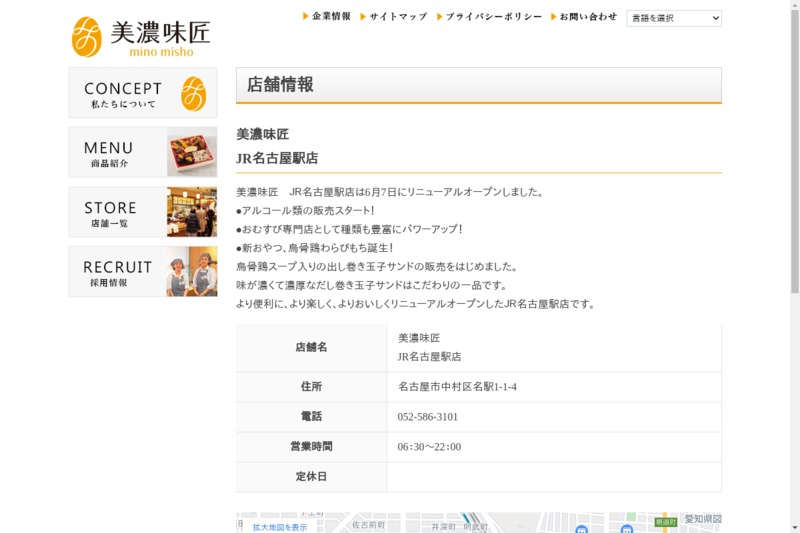Viewport: 800px width, 533px height.
Task: Click the shop photo in STORE banner
Action: pyautogui.click(x=191, y=212)
